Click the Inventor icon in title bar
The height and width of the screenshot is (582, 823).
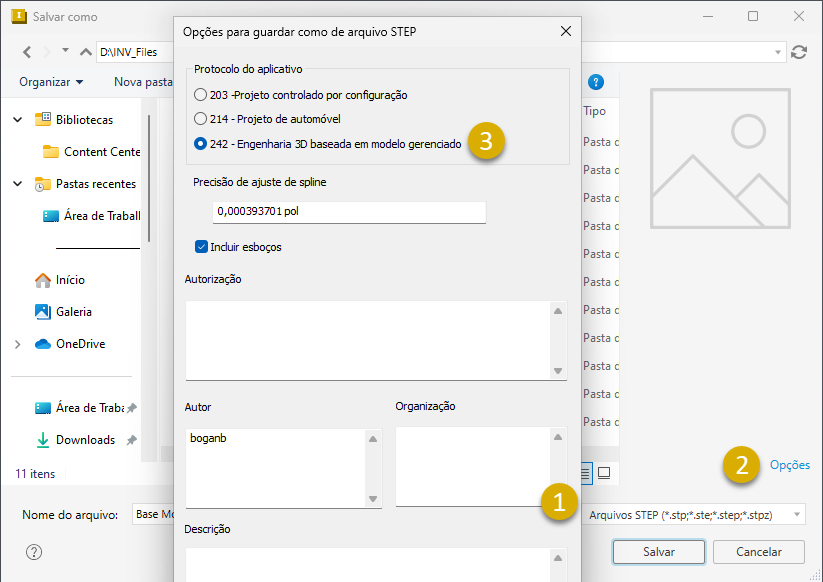click(18, 16)
